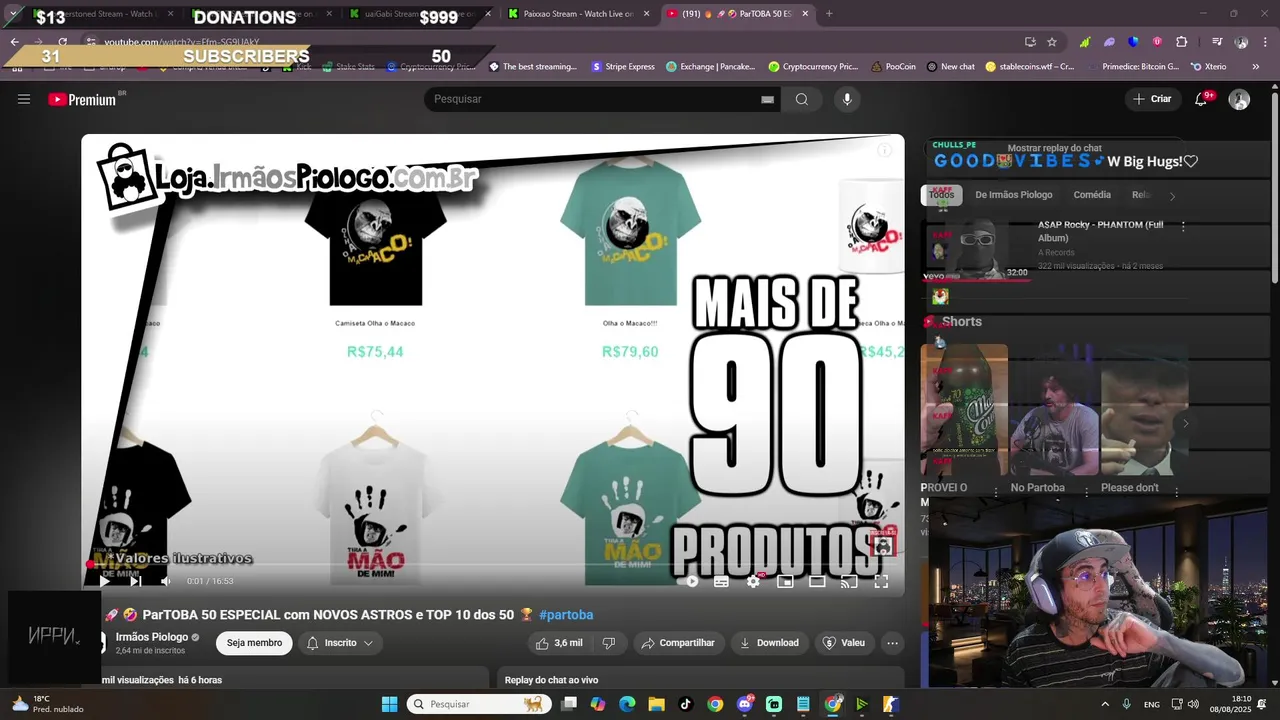
Task: Open more actions three-dot menu
Action: (892, 643)
